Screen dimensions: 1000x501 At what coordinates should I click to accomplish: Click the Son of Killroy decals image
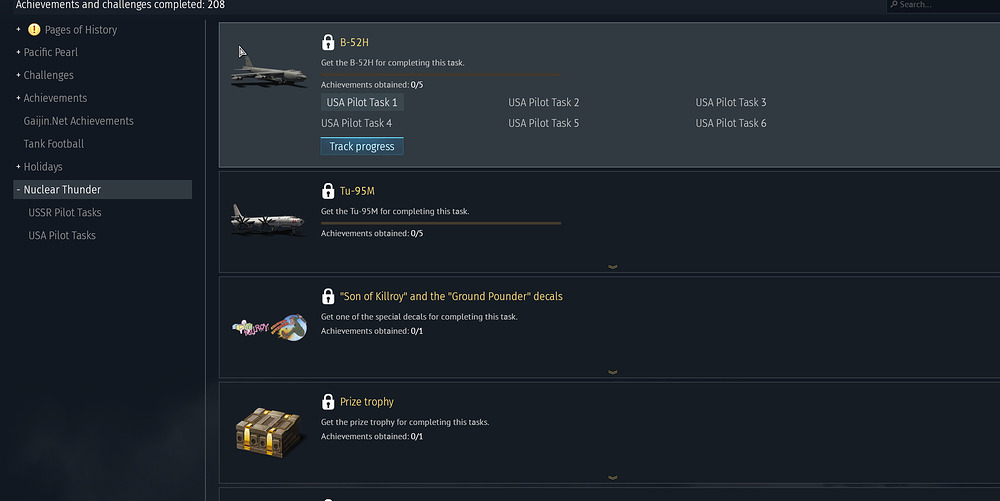point(268,328)
